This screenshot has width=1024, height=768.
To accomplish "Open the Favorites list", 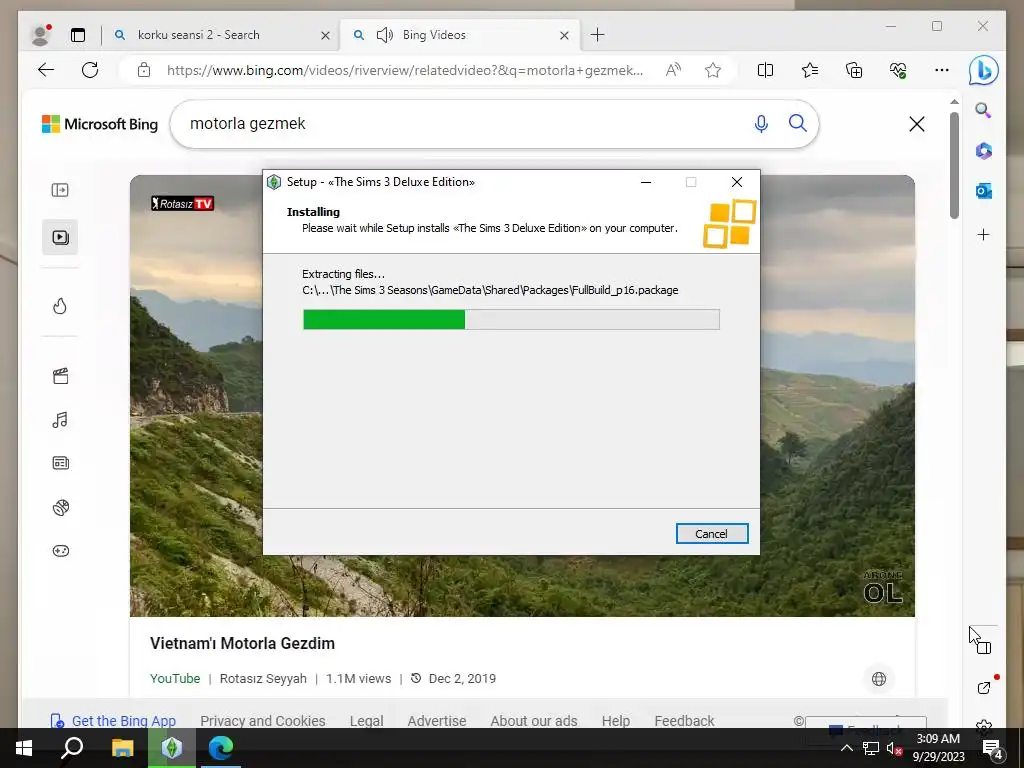I will coord(810,70).
